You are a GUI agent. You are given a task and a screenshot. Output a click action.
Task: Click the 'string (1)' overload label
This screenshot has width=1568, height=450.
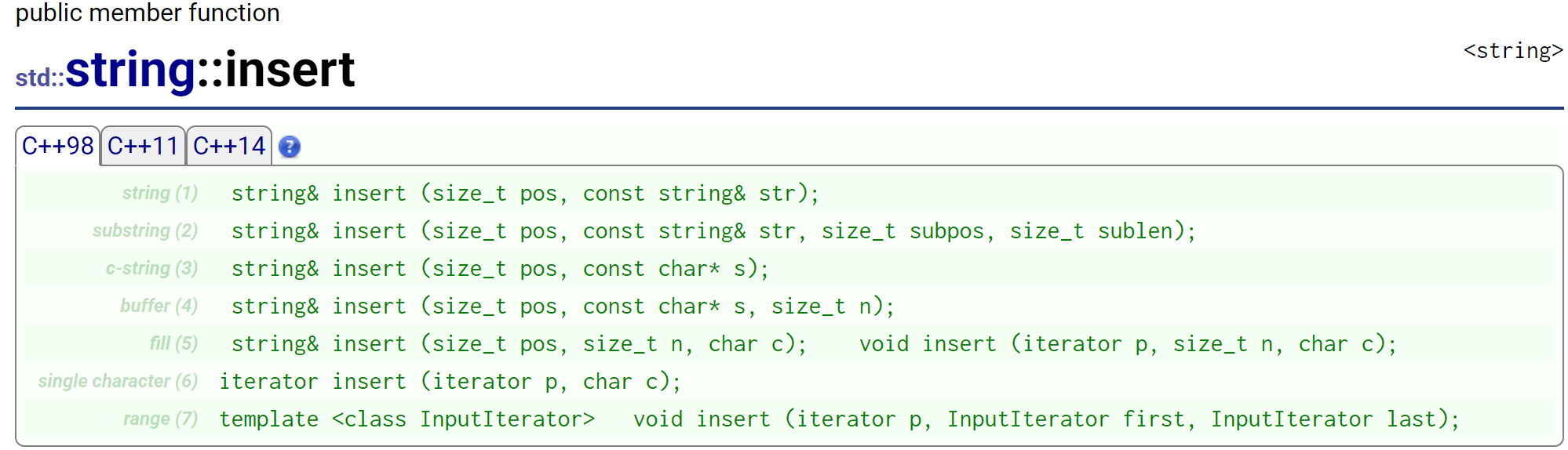click(x=159, y=193)
